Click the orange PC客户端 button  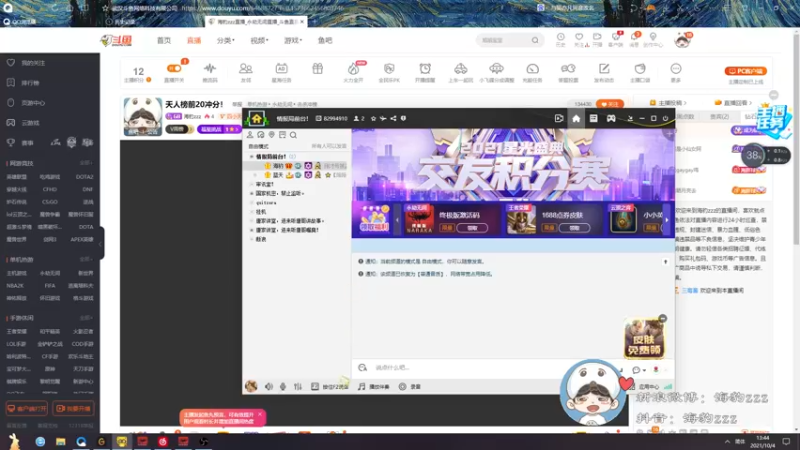[745, 71]
